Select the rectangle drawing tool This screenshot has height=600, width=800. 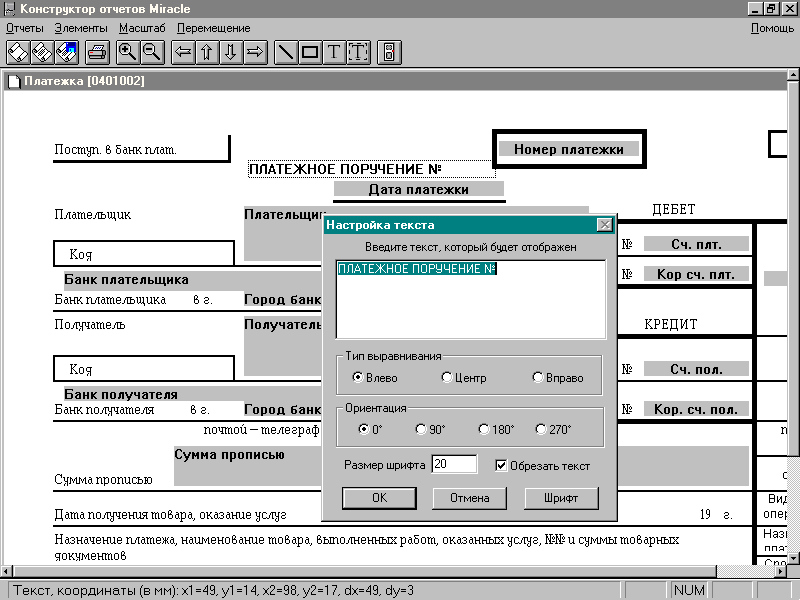click(x=310, y=51)
